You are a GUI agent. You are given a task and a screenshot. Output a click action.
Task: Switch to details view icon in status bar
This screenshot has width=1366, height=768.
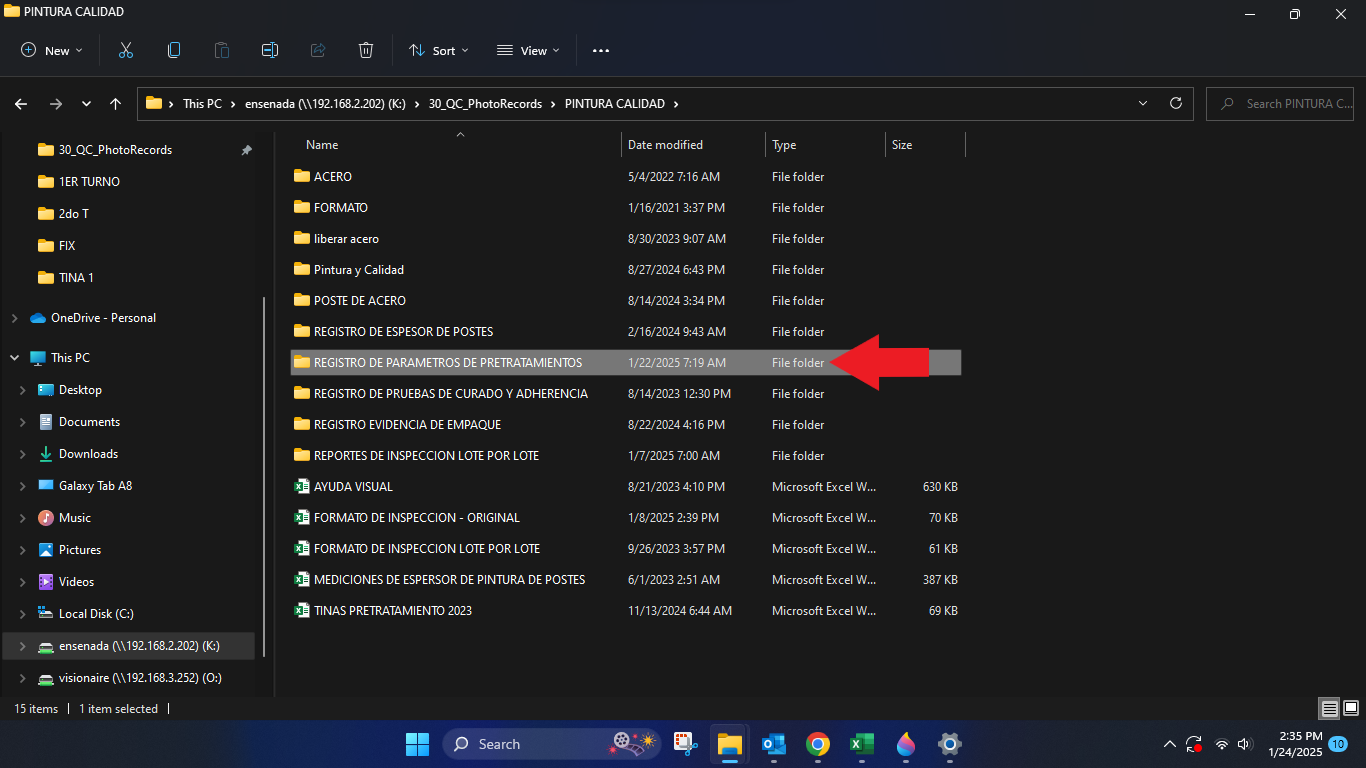(x=1329, y=709)
